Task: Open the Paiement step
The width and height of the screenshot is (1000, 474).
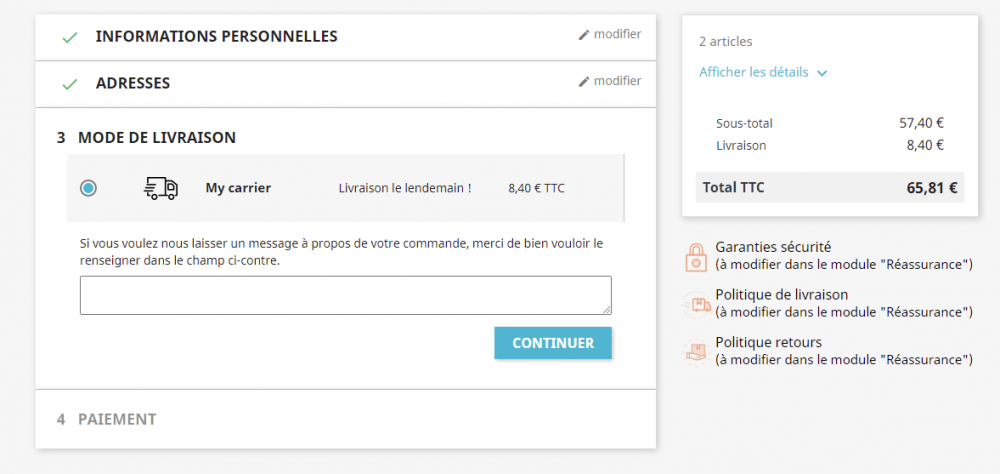Action: pyautogui.click(x=117, y=419)
